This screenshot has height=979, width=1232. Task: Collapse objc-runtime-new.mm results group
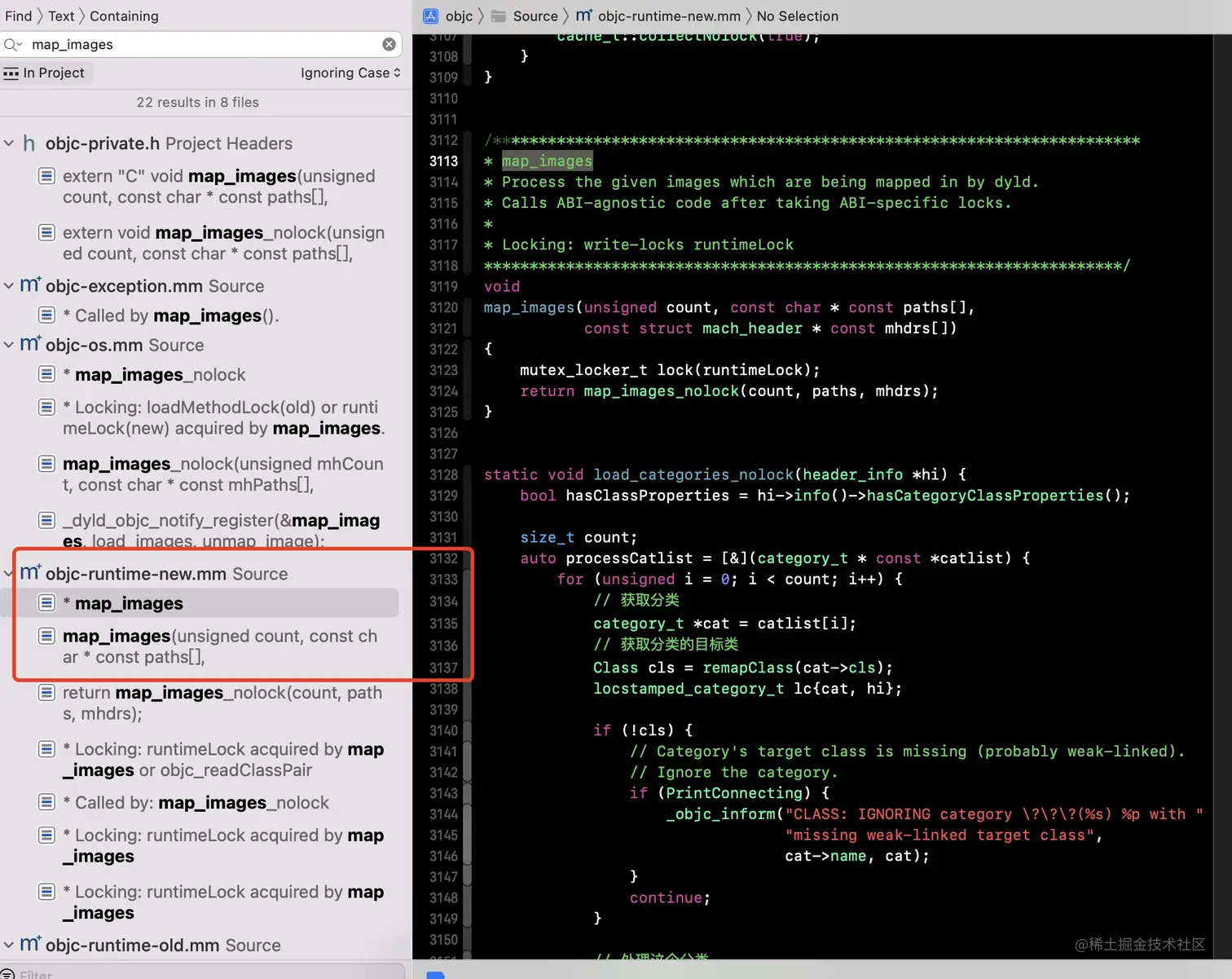tap(9, 574)
